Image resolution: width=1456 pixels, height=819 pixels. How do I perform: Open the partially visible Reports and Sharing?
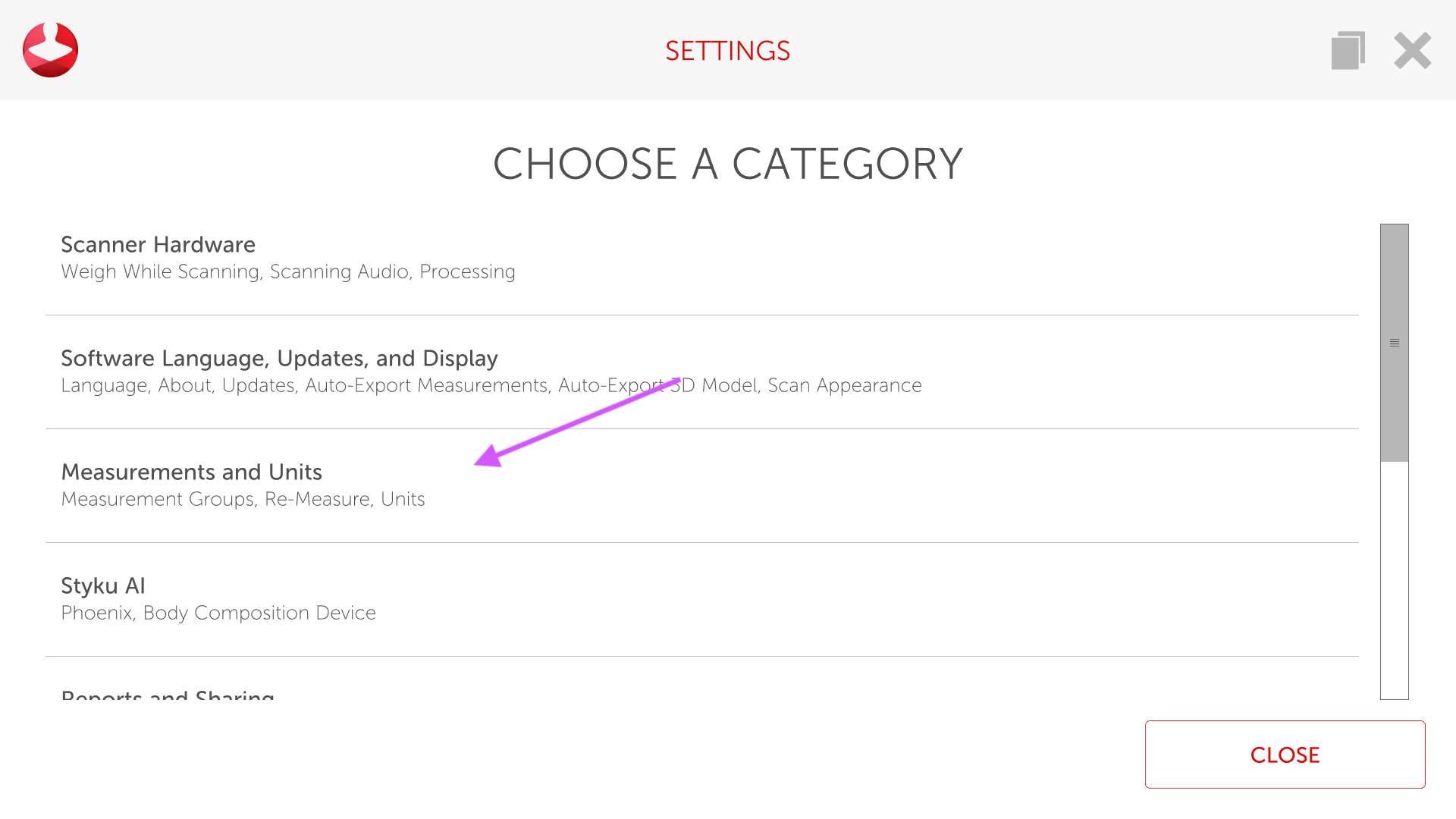(x=168, y=693)
